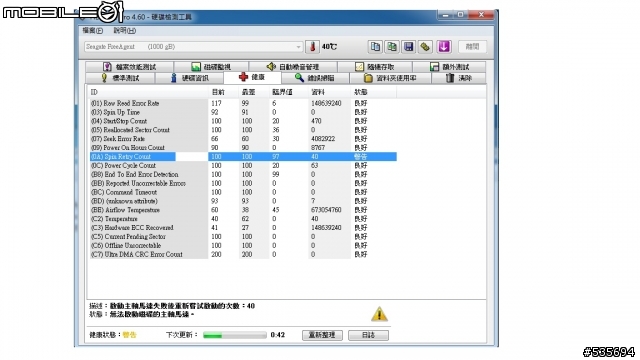Open the 說明 (H) menu

(124, 31)
